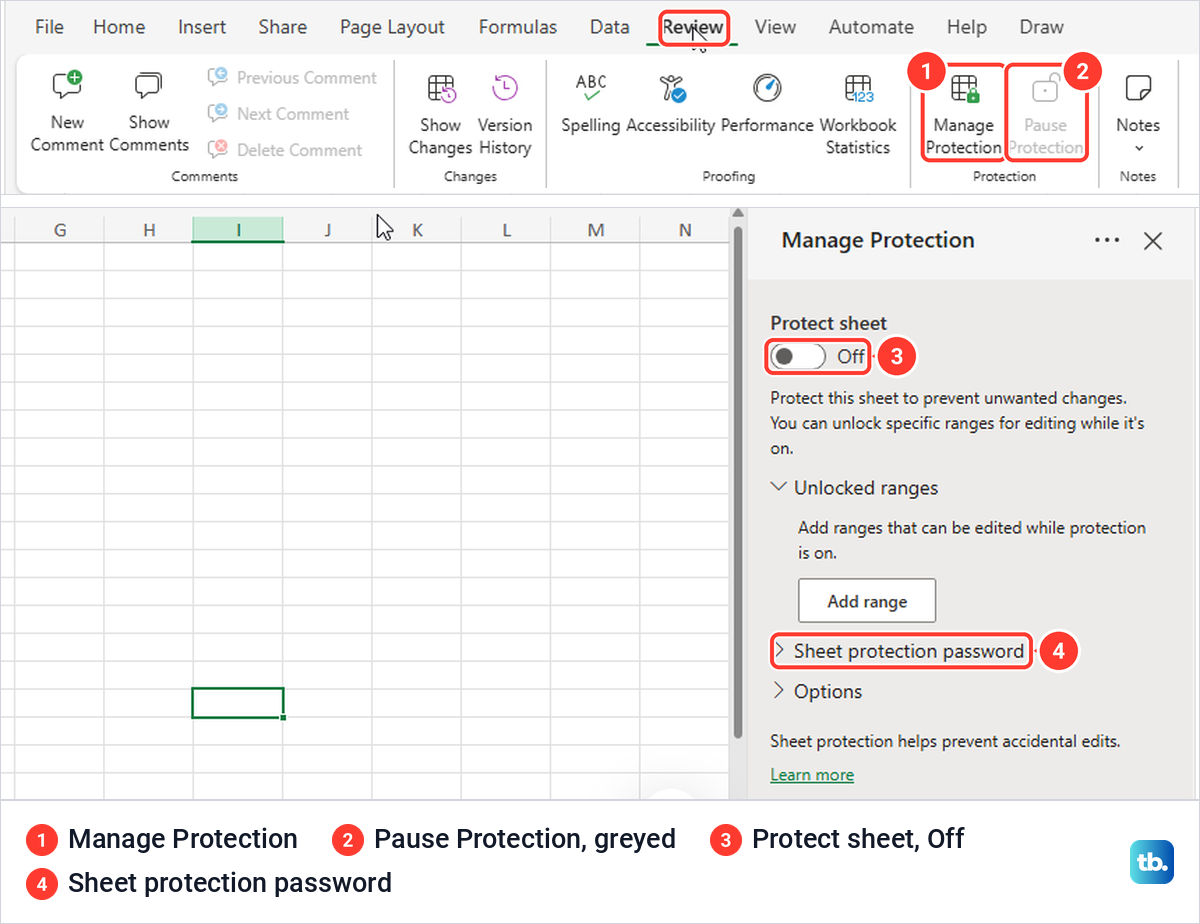Open Workbook Statistics
1200x924 pixels.
[x=858, y=115]
